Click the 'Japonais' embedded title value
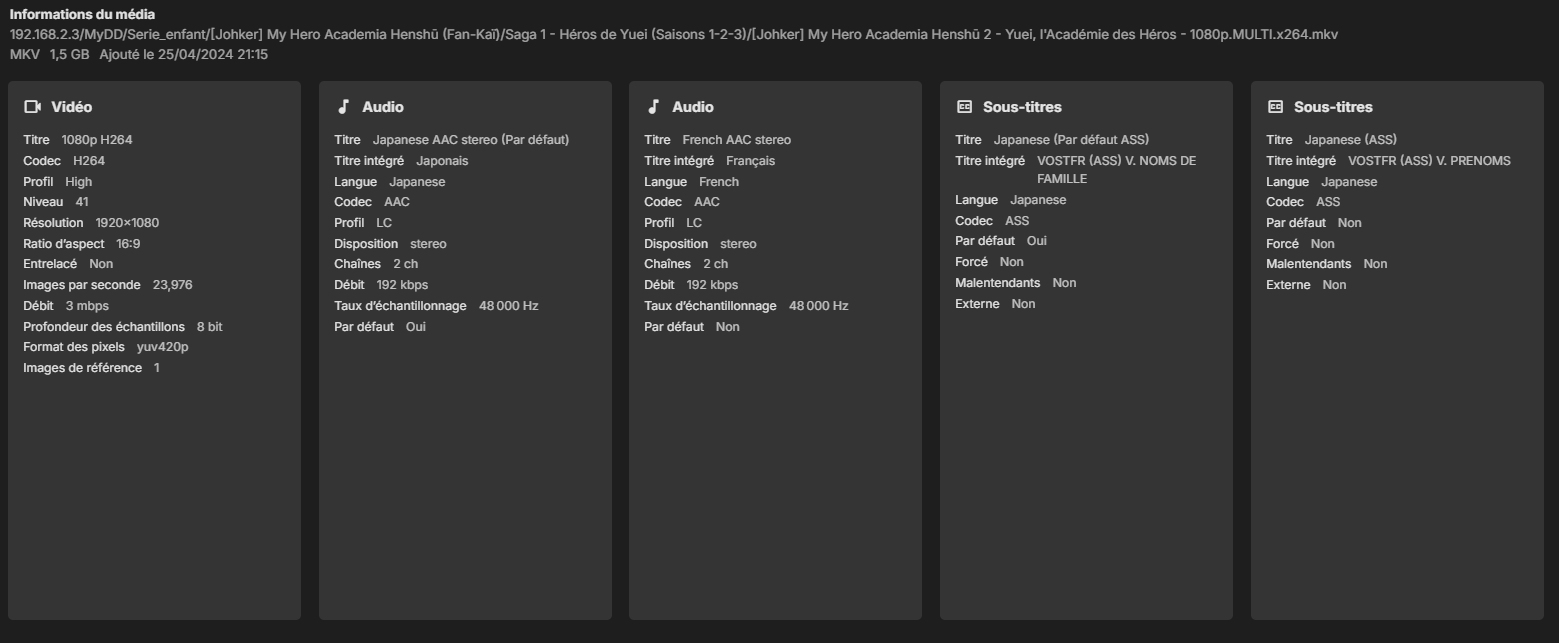 [442, 161]
